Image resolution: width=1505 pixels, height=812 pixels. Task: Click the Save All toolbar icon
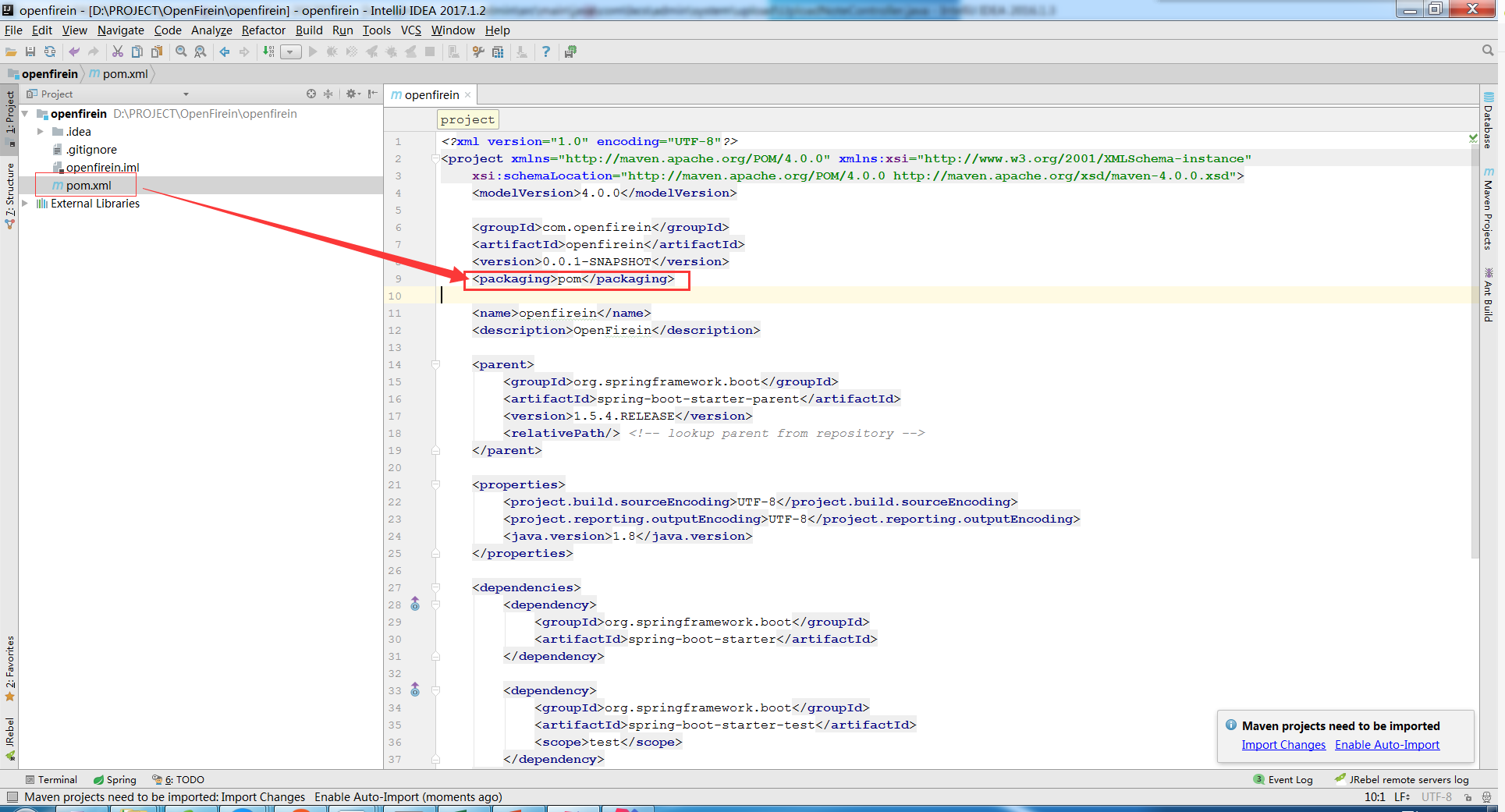tap(30, 51)
